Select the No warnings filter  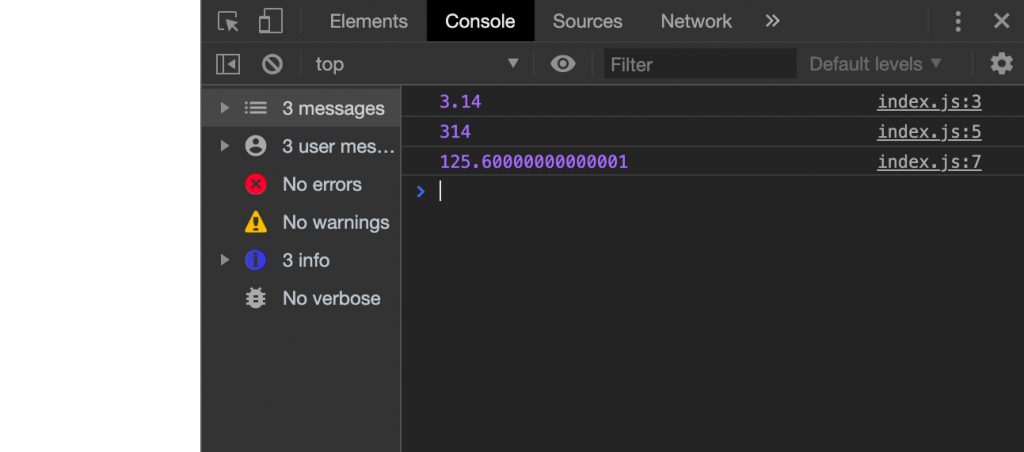point(335,222)
